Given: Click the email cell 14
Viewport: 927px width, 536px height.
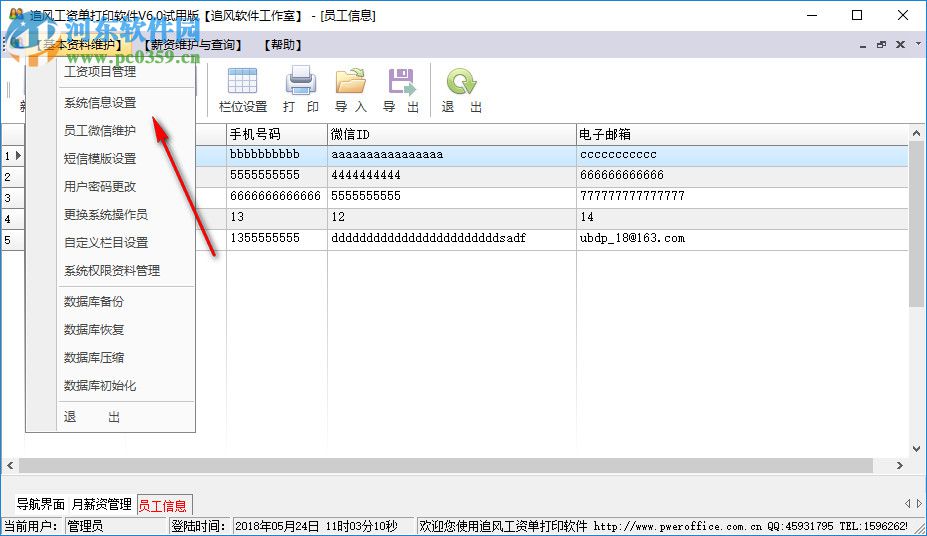Looking at the screenshot, I should [x=742, y=218].
